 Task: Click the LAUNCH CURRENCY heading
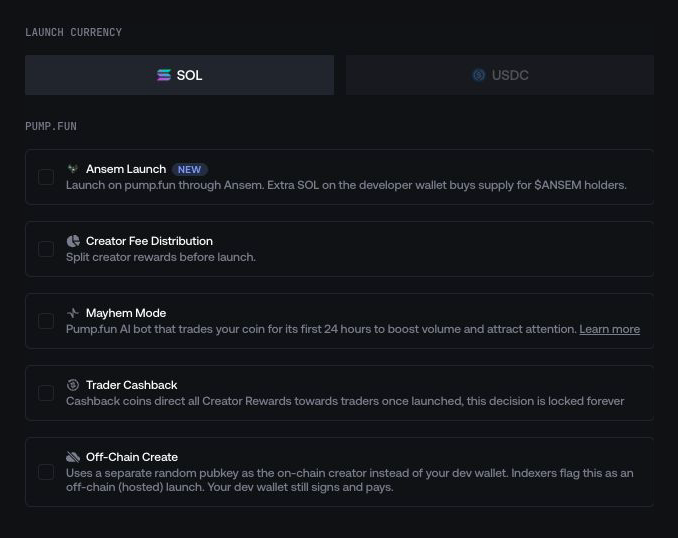point(74,32)
